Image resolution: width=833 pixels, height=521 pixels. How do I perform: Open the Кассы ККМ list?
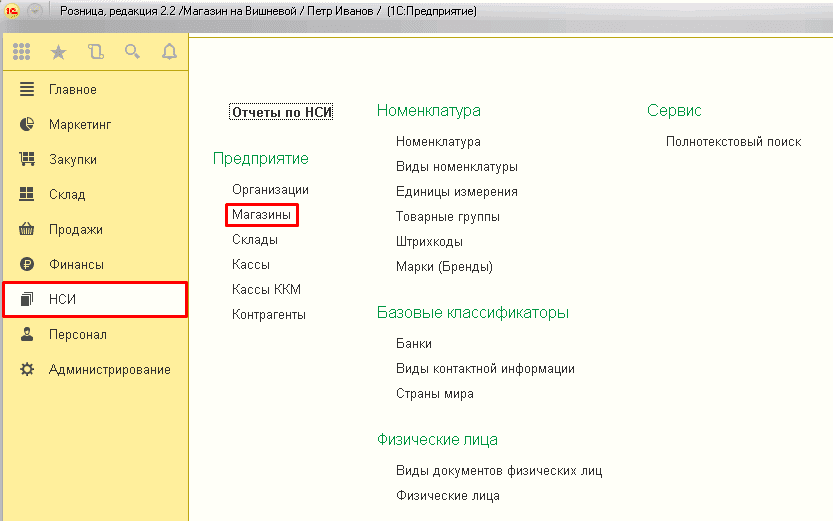click(x=266, y=290)
